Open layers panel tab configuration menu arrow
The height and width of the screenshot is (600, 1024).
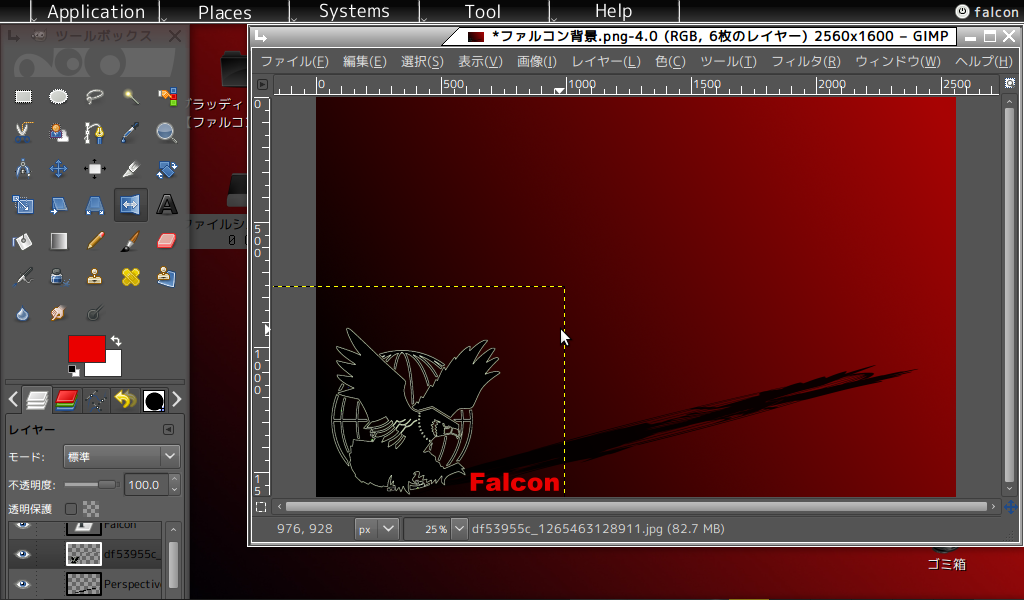coord(168,430)
